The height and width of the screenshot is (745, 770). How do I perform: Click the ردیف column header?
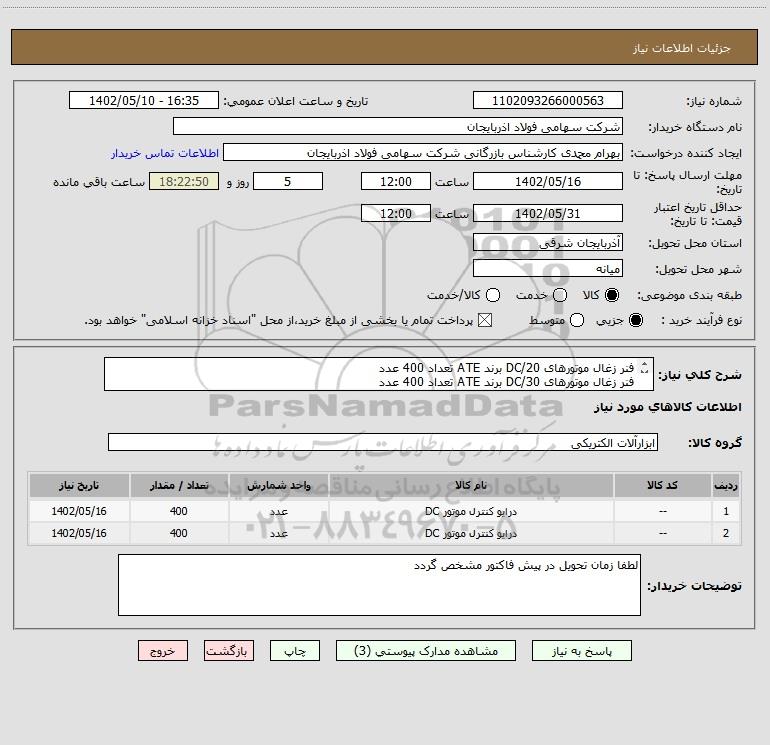click(726, 485)
